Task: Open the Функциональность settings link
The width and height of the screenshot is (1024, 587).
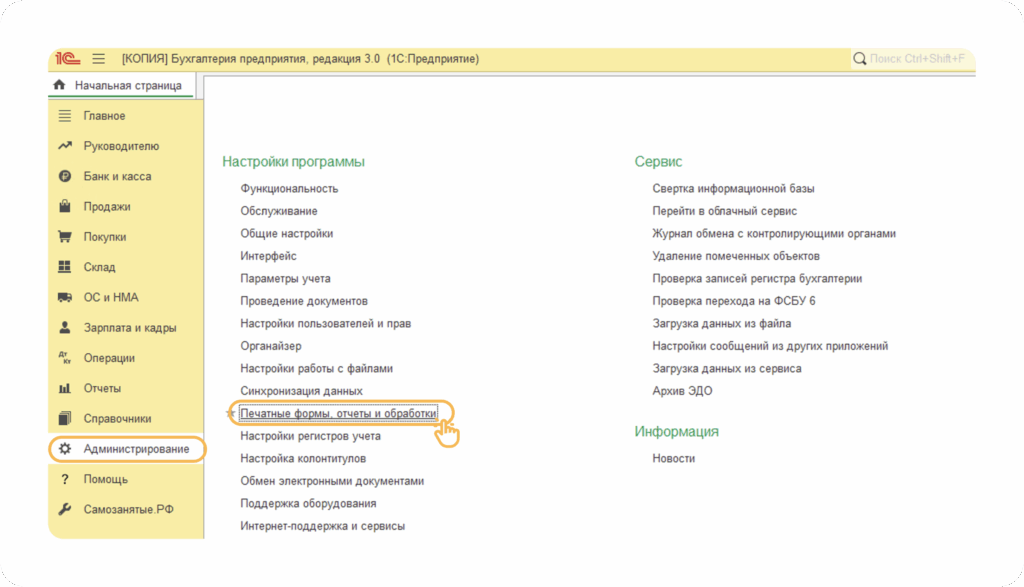Action: pos(289,188)
